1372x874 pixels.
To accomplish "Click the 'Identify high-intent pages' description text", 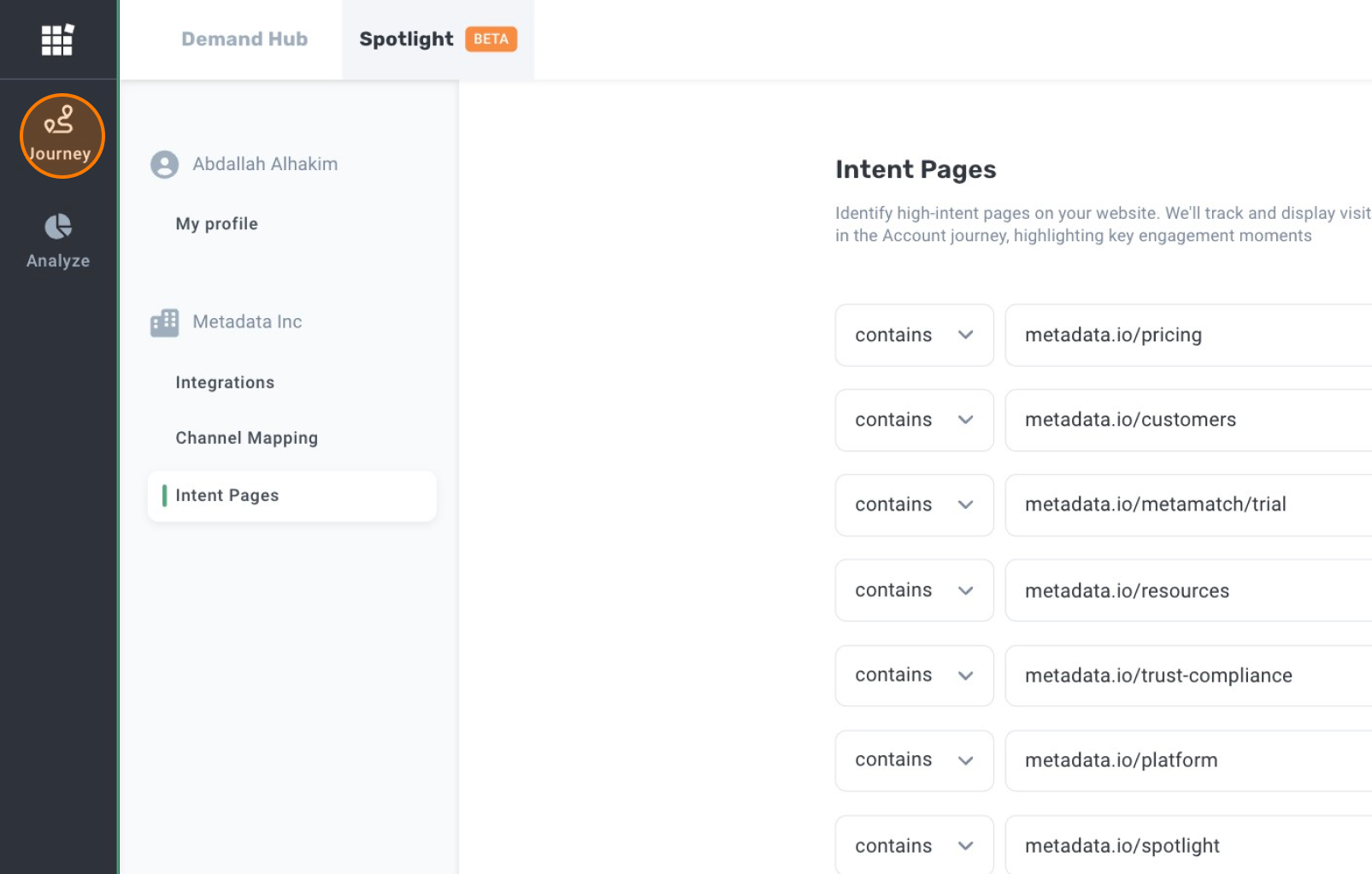I will [x=1103, y=224].
